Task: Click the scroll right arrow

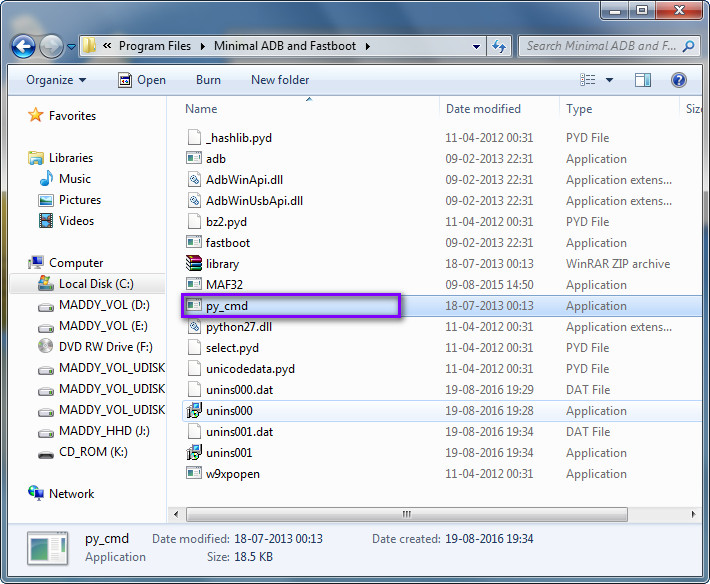Action: tap(693, 514)
